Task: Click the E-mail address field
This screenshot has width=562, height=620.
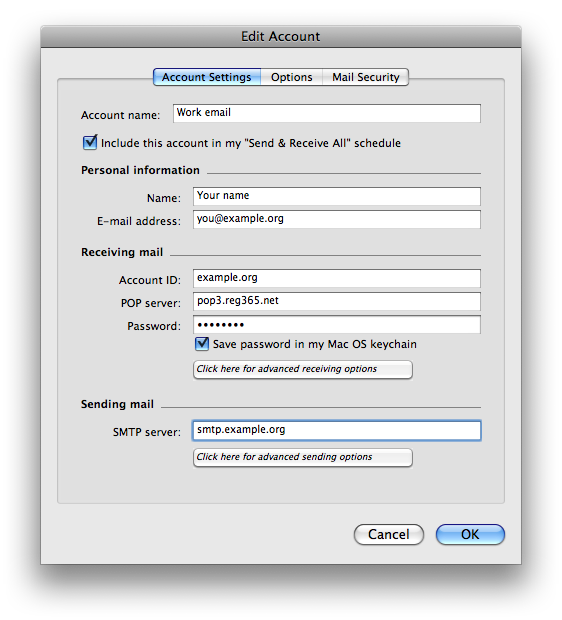Action: (337, 219)
